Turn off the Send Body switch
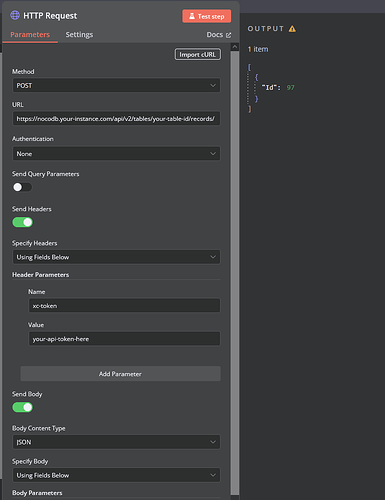The height and width of the screenshot is (500, 385). tap(22, 407)
